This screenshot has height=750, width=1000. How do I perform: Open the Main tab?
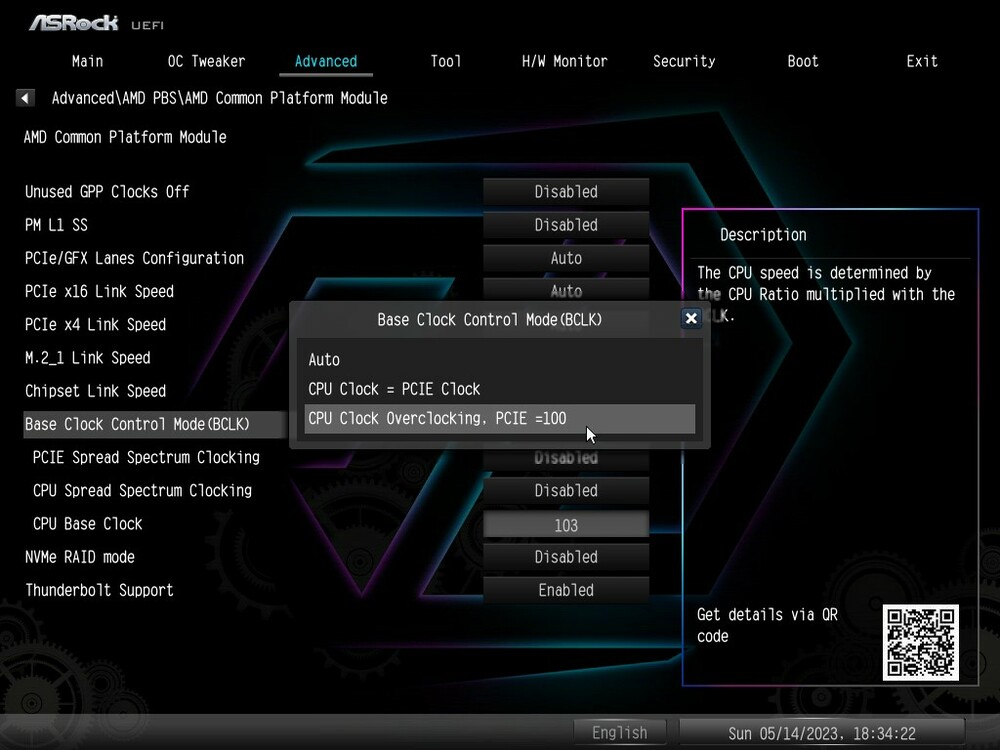(87, 61)
